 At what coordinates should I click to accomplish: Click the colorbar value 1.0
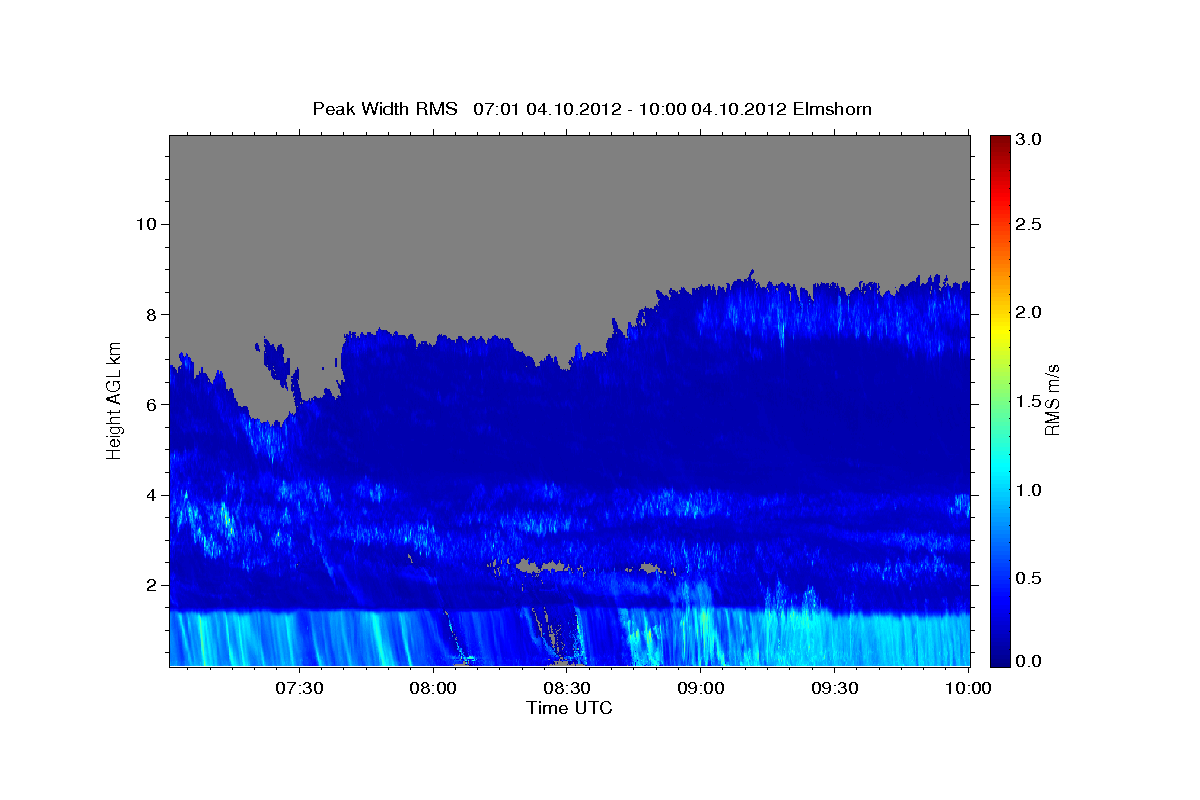[x=1029, y=490]
